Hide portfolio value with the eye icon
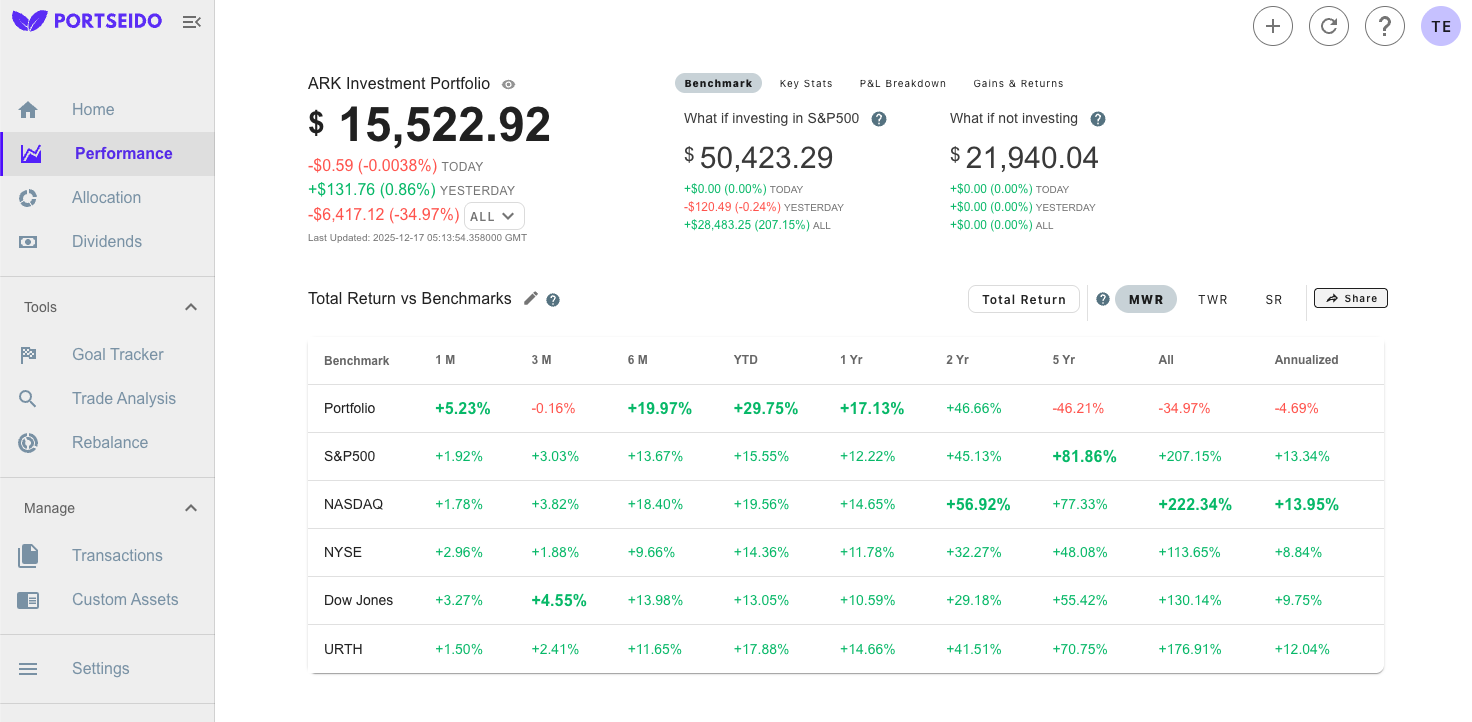 (x=508, y=84)
